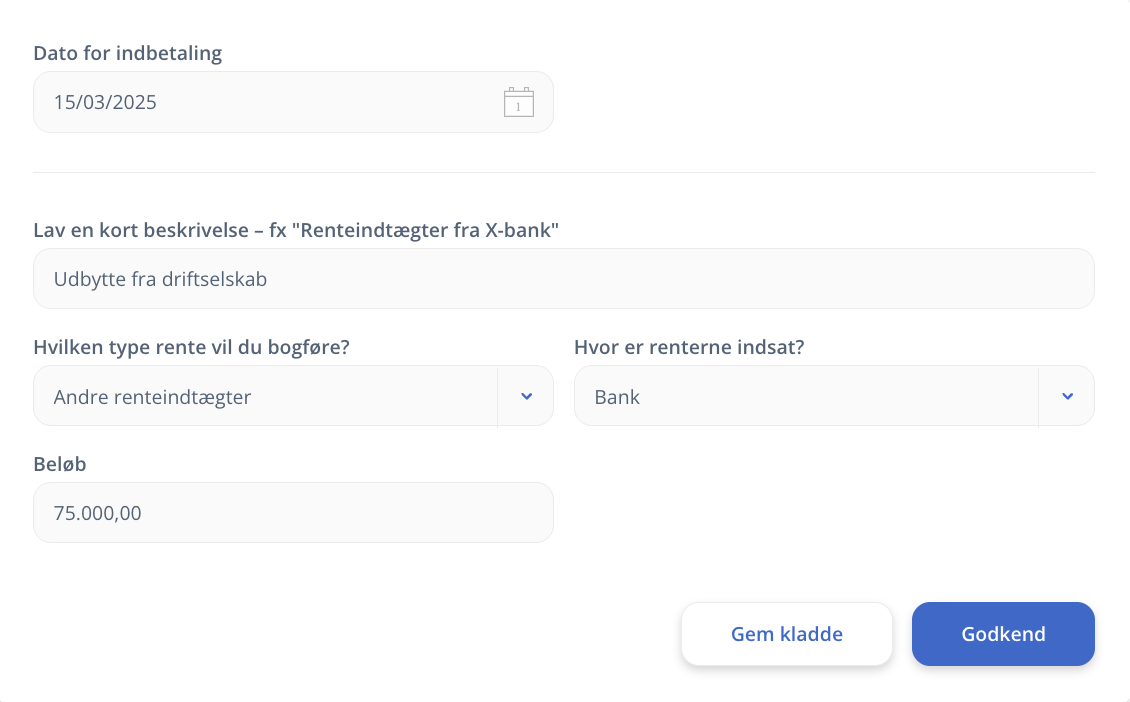Save as draft with 'Gem kladde'
Image resolution: width=1130 pixels, height=702 pixels.
[x=787, y=634]
